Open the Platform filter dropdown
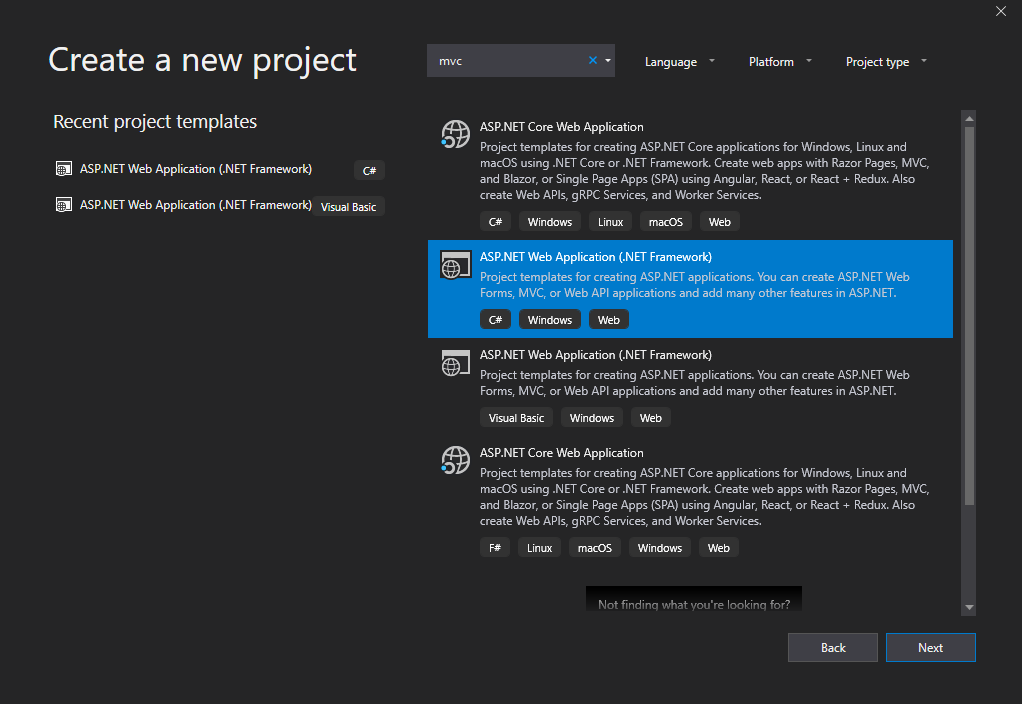The height and width of the screenshot is (704, 1022). (x=780, y=62)
